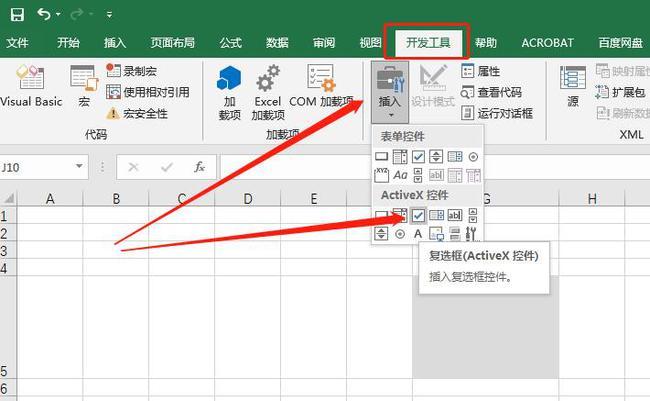650x401 pixels.
Task: Expand the Name Box dropdown arrow
Action: click(79, 167)
